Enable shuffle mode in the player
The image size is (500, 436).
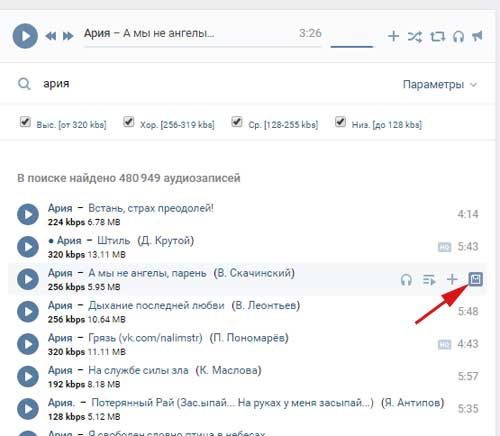click(x=415, y=36)
